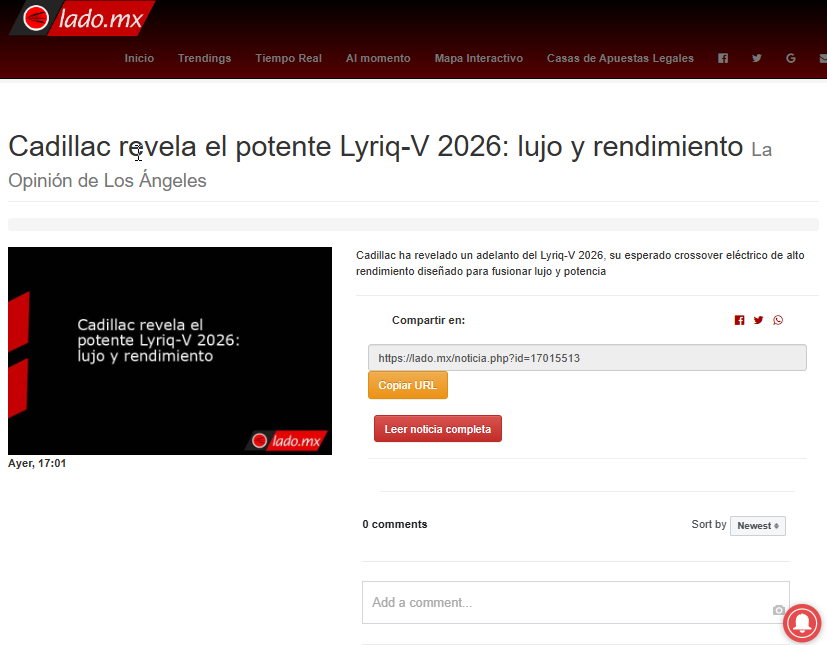Click Leer noticia completa button
The width and height of the screenshot is (827, 645).
click(438, 429)
